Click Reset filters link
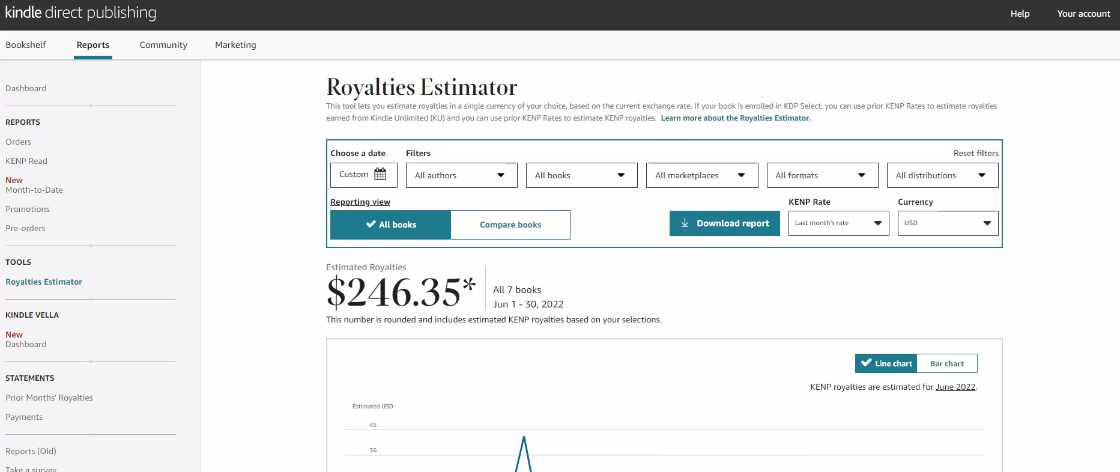The height and width of the screenshot is (472, 1120). (x=976, y=153)
